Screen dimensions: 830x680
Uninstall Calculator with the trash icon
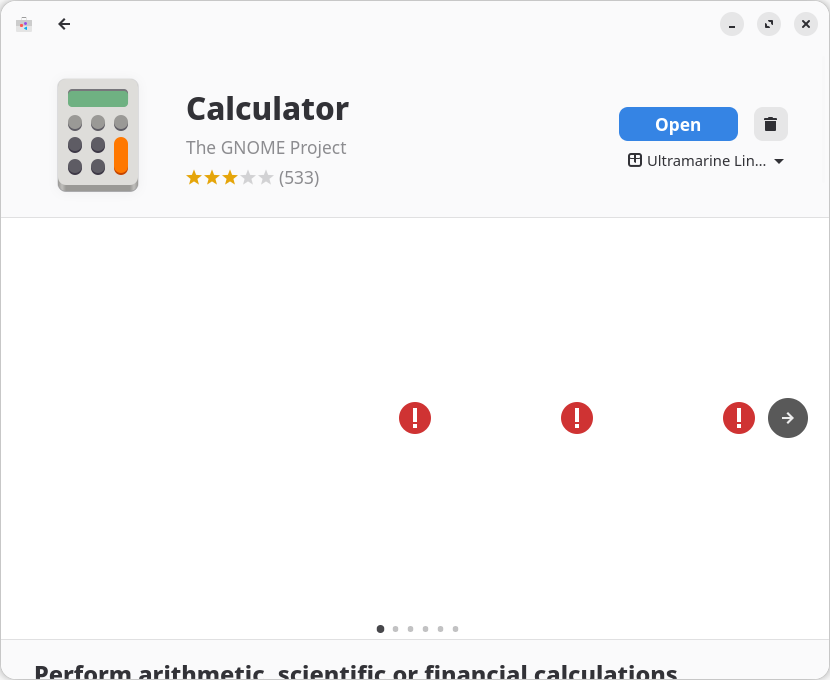[x=770, y=124]
